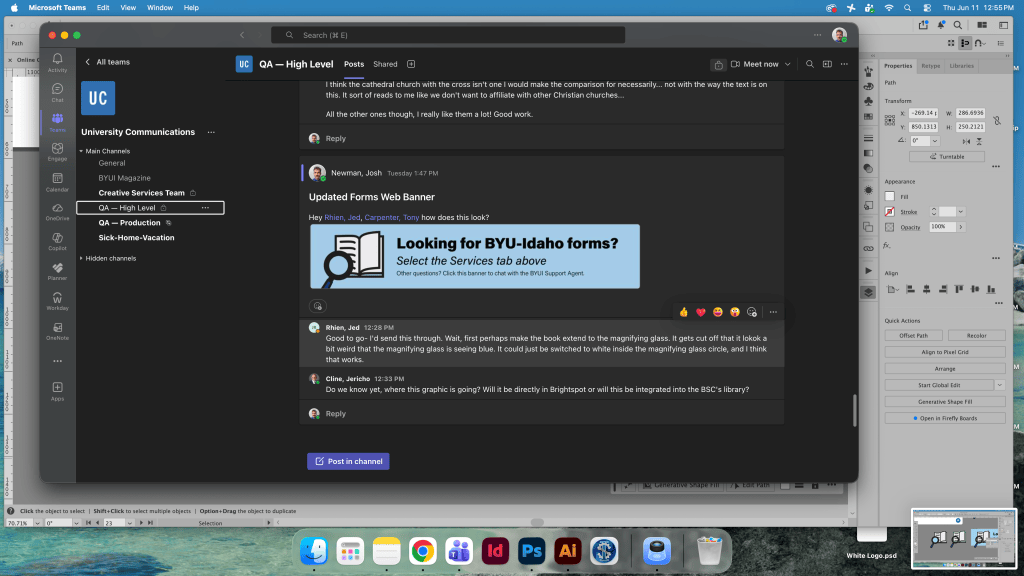Open the Planner app in sidebar
1024x576 pixels.
point(57,272)
